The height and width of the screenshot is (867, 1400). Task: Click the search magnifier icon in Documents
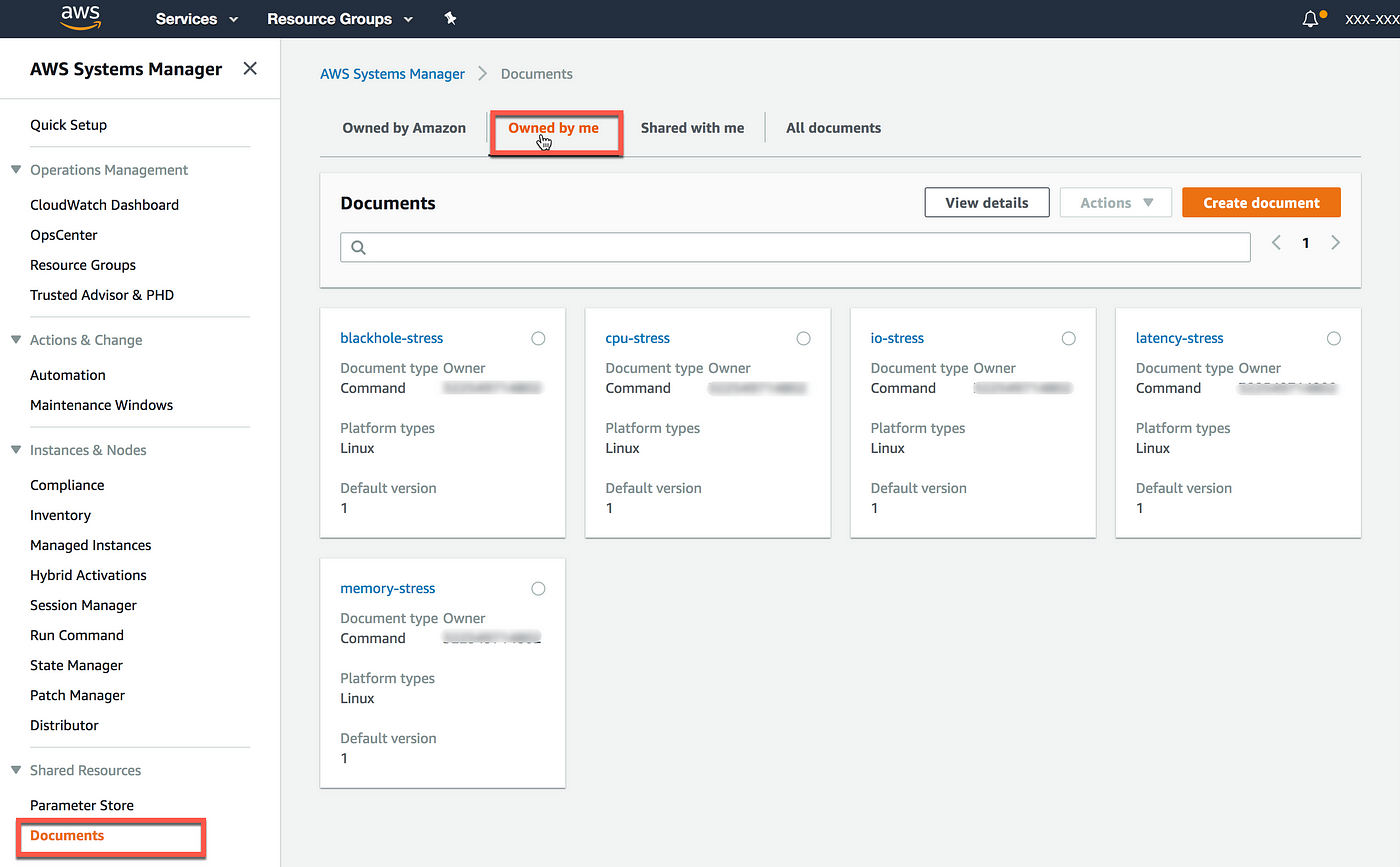358,247
